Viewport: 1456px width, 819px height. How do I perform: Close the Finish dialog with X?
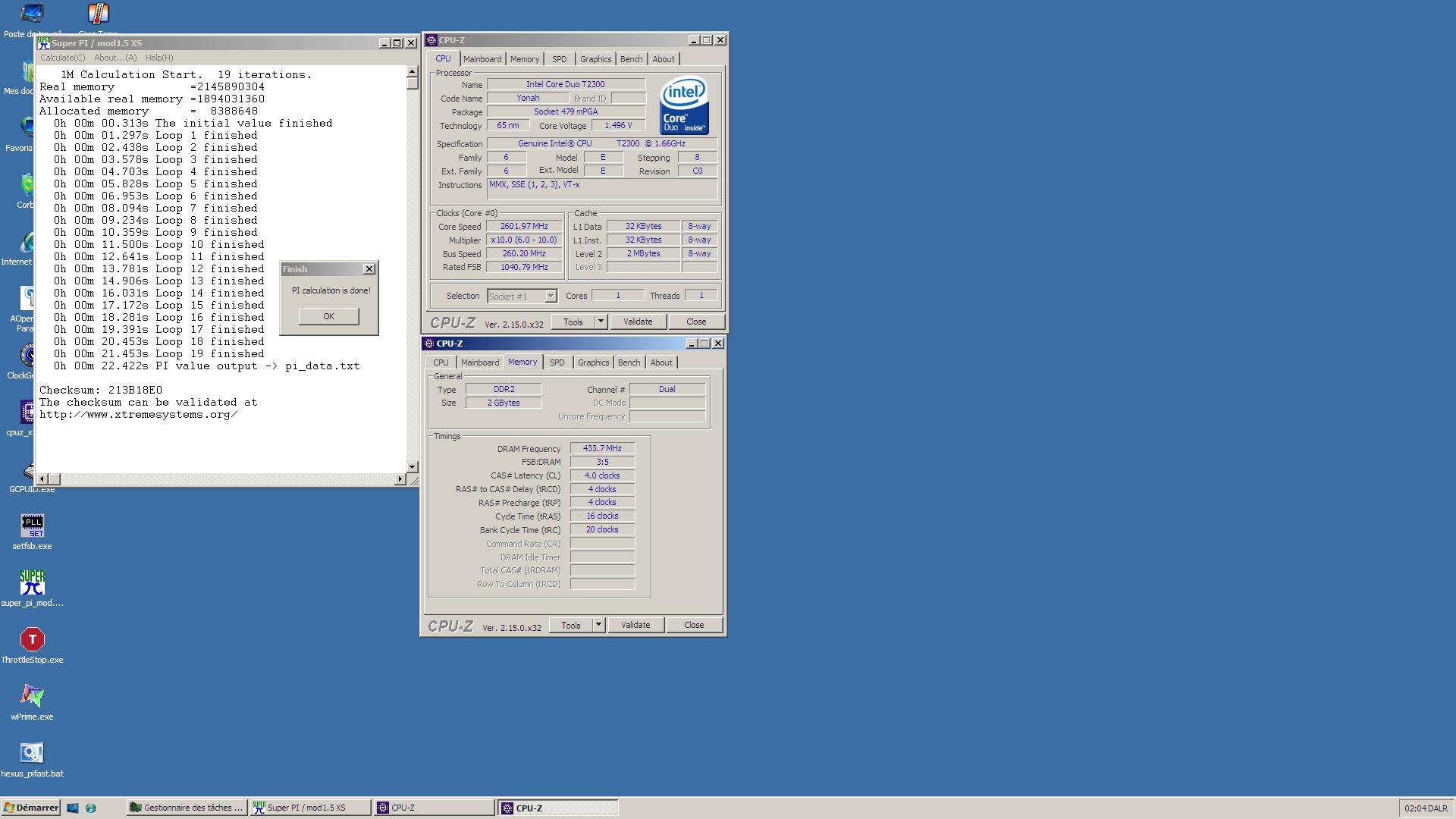click(369, 269)
